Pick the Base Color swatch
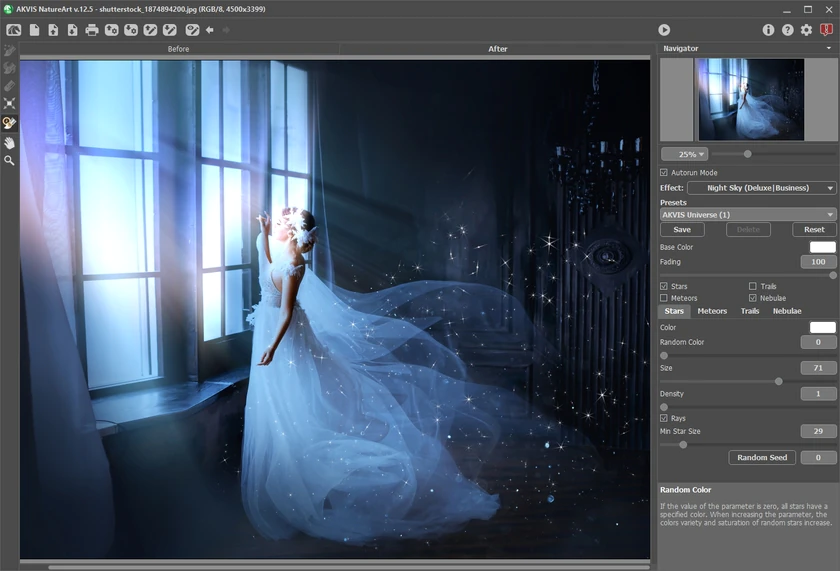 (x=822, y=247)
